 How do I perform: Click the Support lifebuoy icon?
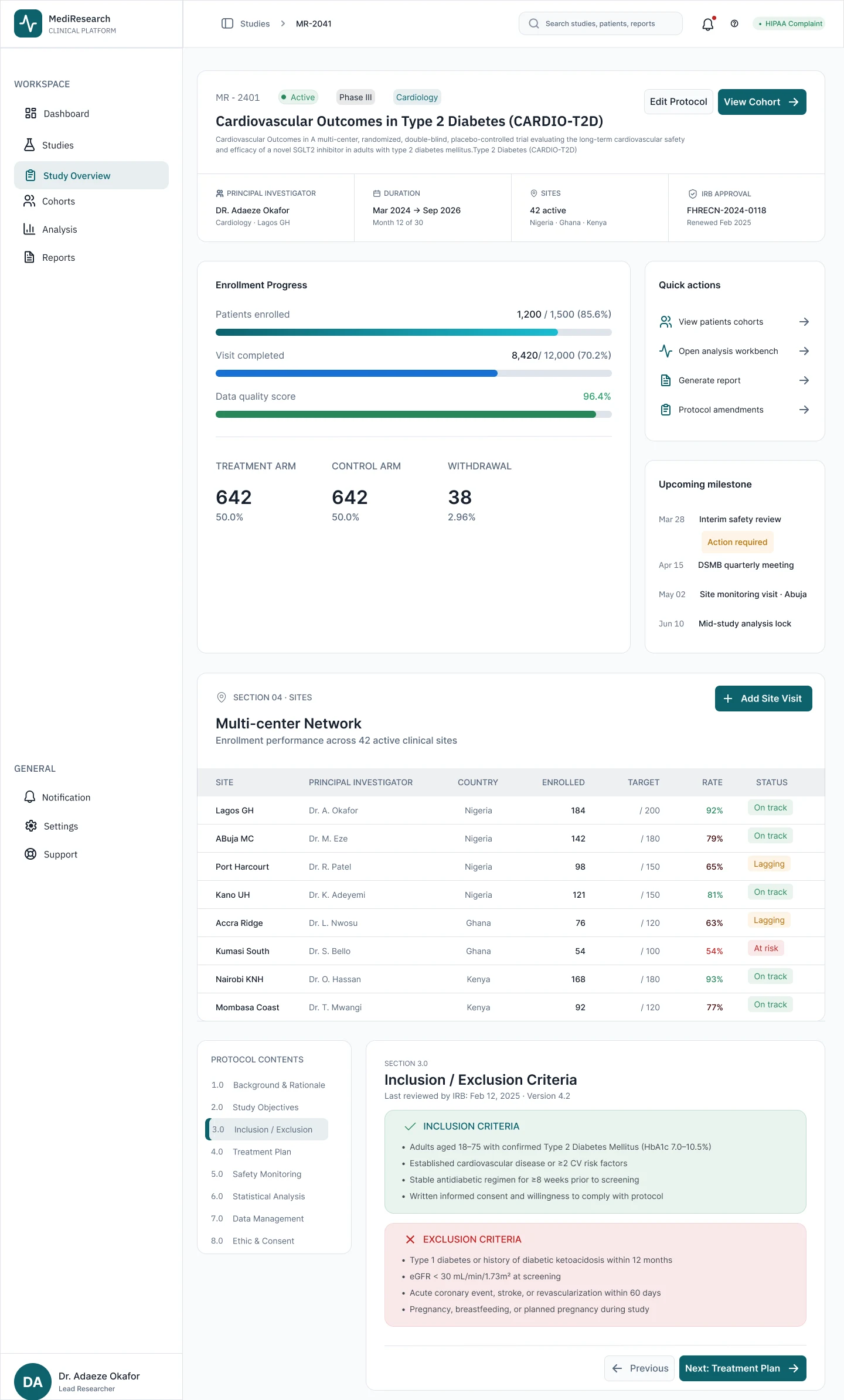pyautogui.click(x=30, y=854)
